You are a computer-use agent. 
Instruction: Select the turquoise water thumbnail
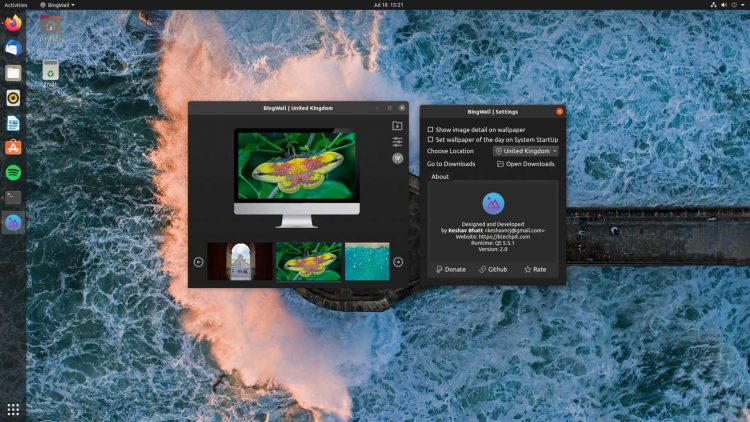coord(367,261)
